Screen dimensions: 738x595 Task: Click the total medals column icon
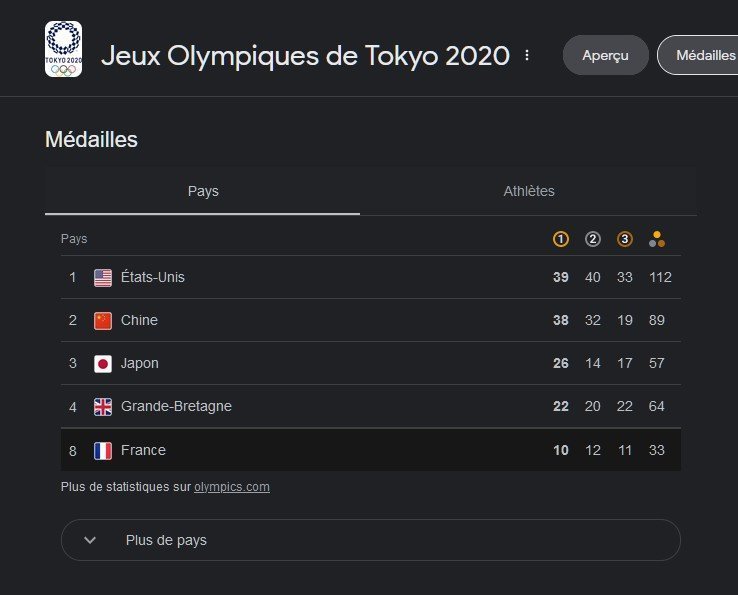pos(657,239)
